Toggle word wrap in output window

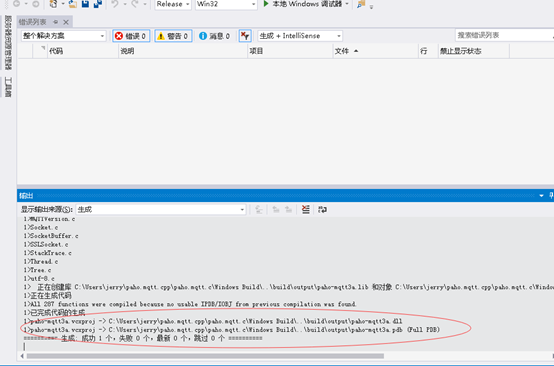tap(322, 209)
